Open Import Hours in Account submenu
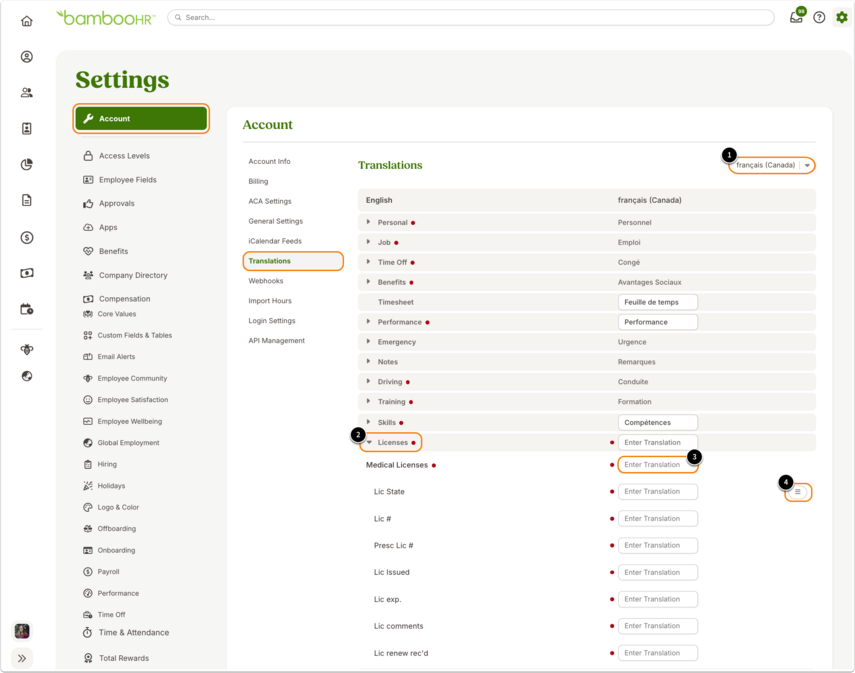The width and height of the screenshot is (855, 673). click(x=270, y=301)
